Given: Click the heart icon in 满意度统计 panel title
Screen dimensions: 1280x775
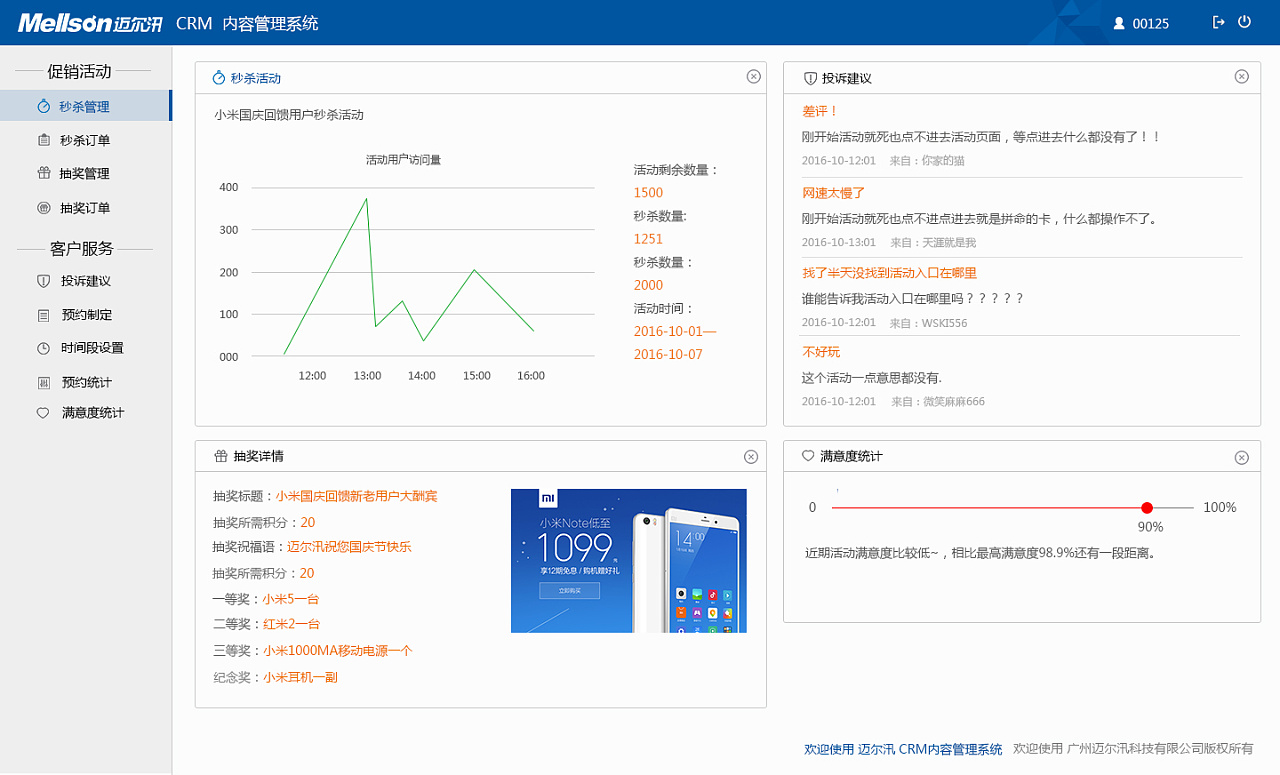Looking at the screenshot, I should tap(808, 455).
